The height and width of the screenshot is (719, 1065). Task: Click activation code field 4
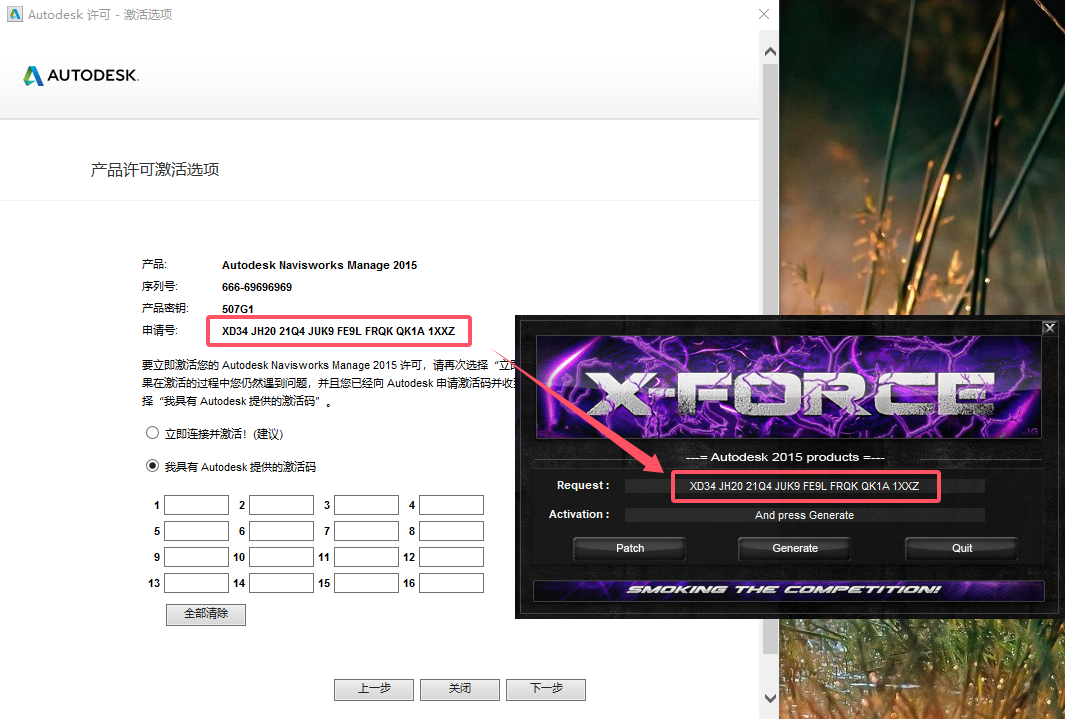coord(451,505)
